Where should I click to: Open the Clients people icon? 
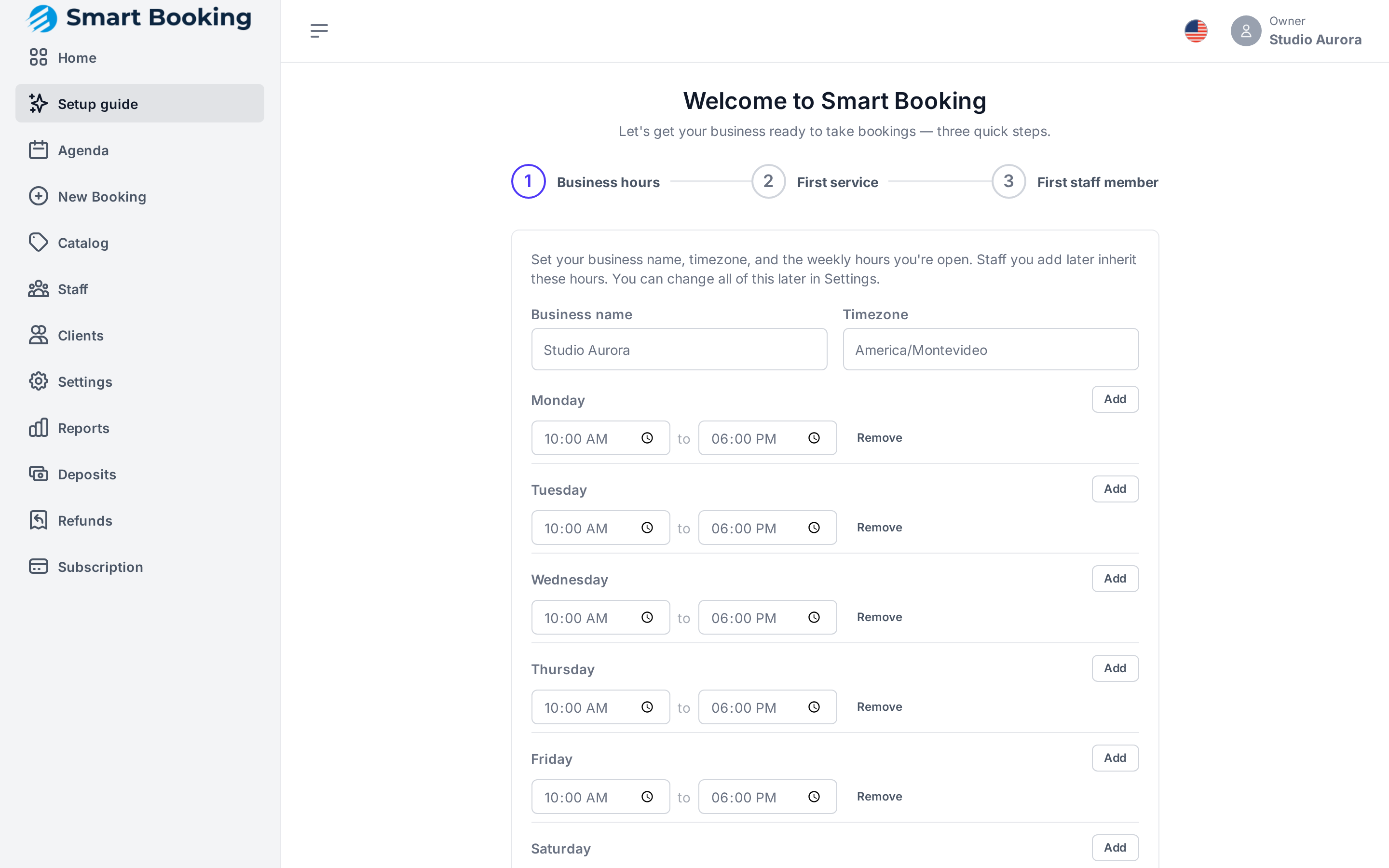[39, 335]
